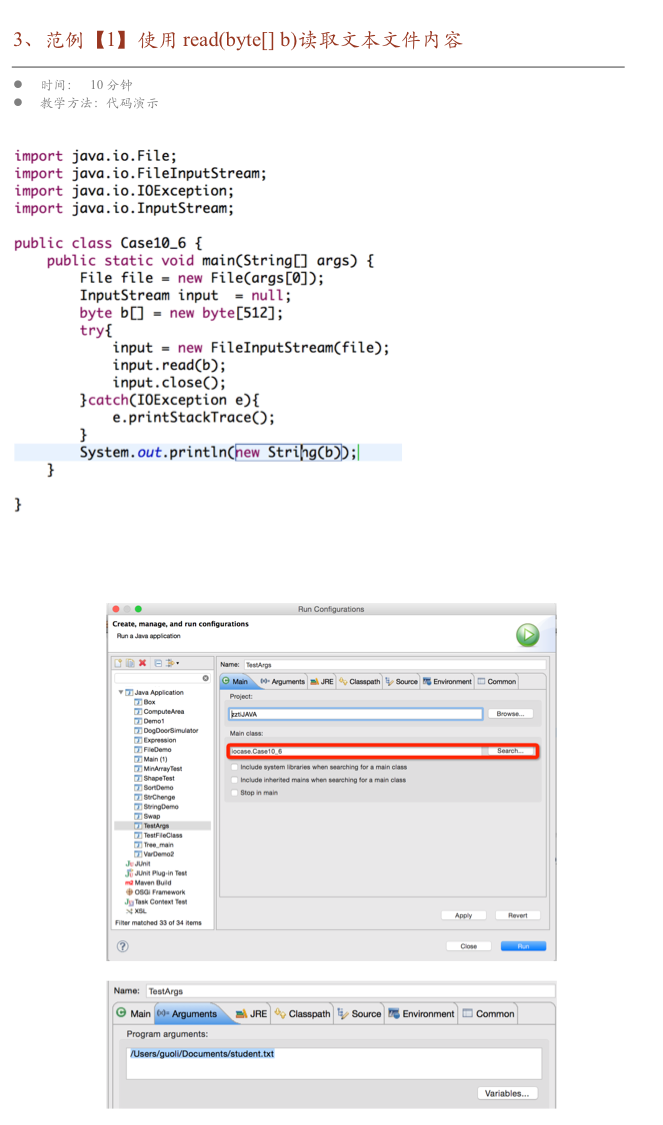Click the Collapse All icon in the configurations toolbar

coord(159,663)
